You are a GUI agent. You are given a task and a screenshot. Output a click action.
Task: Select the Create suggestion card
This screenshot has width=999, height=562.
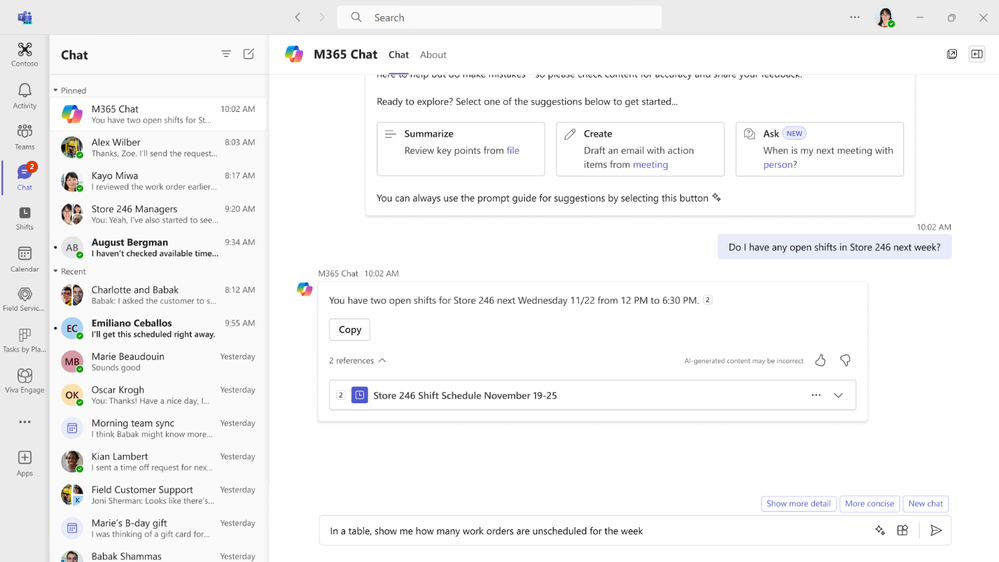(640, 149)
